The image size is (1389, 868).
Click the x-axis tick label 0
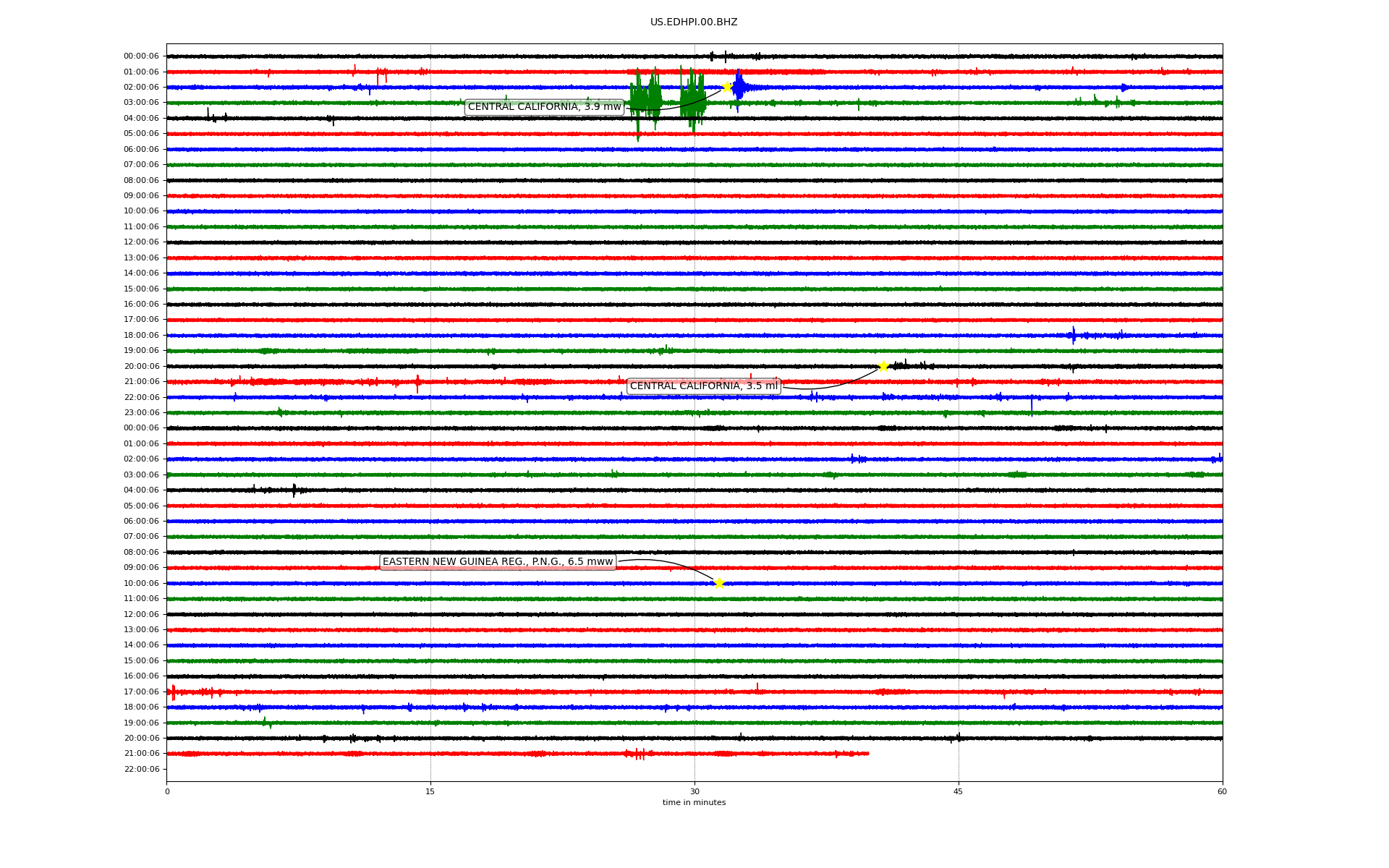click(167, 791)
